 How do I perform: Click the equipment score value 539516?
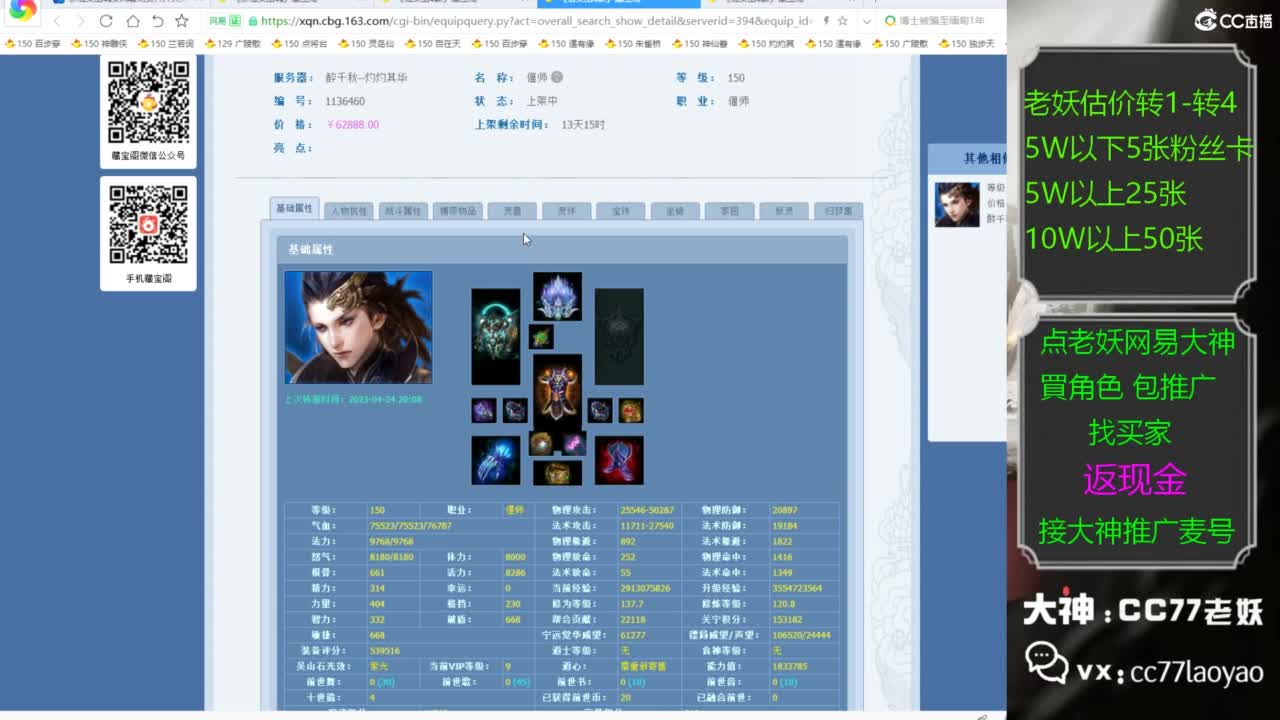386,650
